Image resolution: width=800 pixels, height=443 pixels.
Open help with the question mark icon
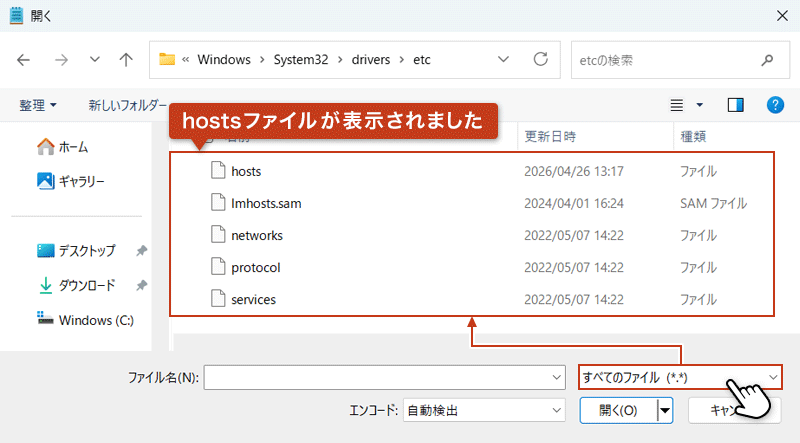coord(775,105)
